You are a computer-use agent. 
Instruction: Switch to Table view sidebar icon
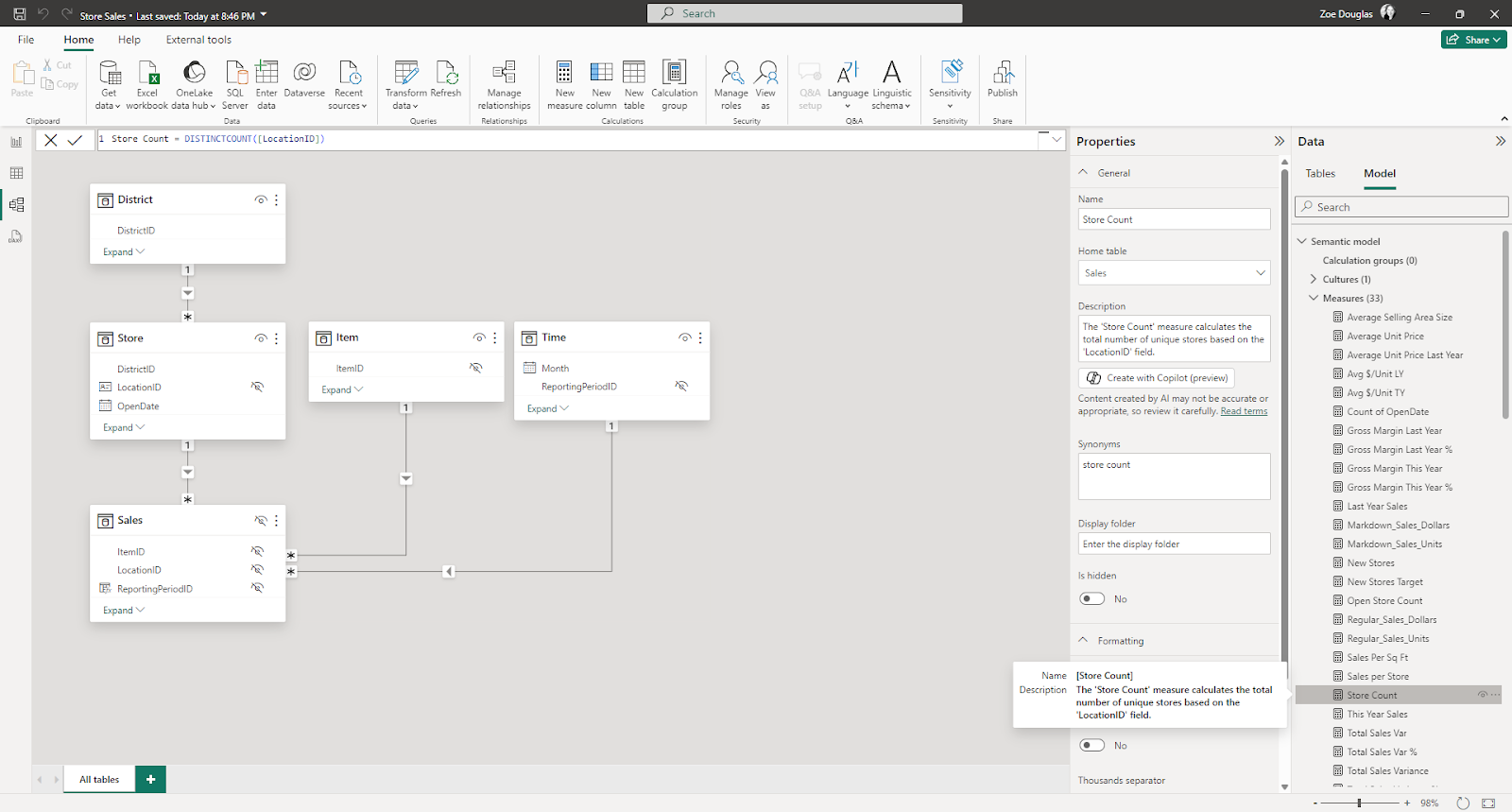[x=16, y=173]
